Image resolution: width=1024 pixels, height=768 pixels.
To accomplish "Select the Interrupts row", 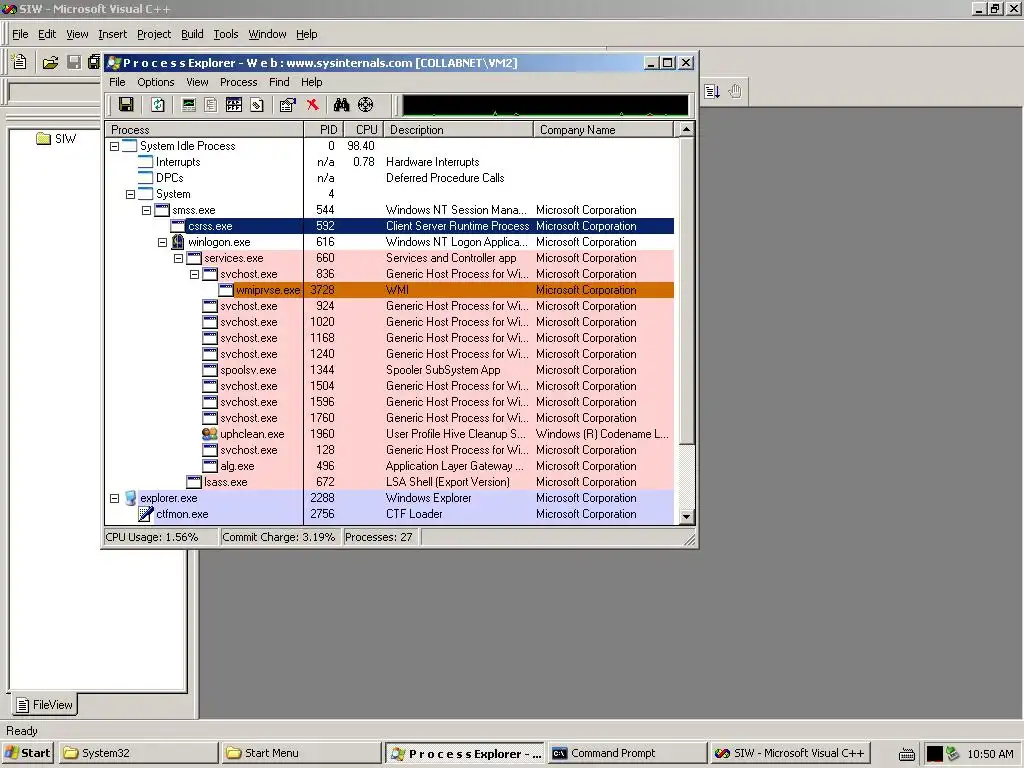I will tap(389, 162).
